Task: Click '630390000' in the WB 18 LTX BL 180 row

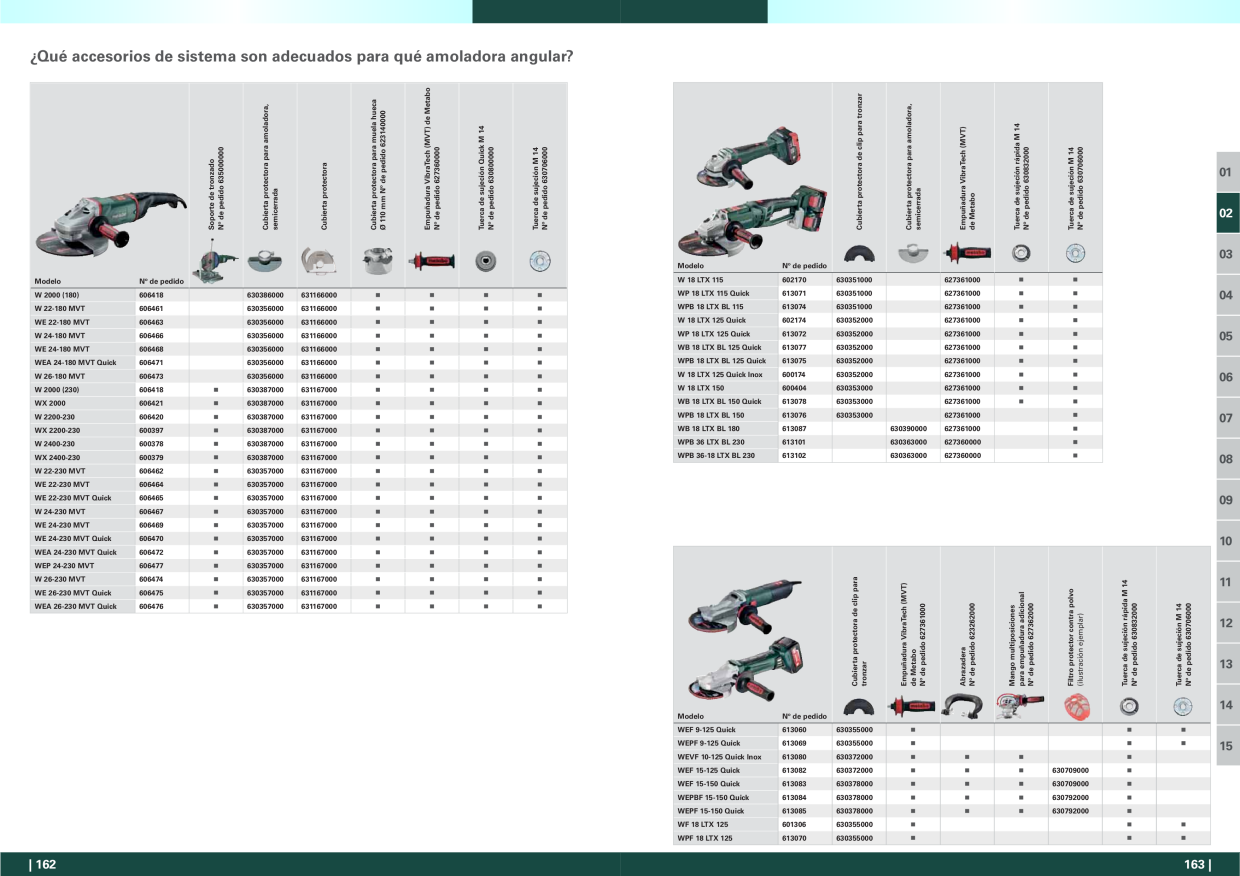Action: pyautogui.click(x=909, y=428)
